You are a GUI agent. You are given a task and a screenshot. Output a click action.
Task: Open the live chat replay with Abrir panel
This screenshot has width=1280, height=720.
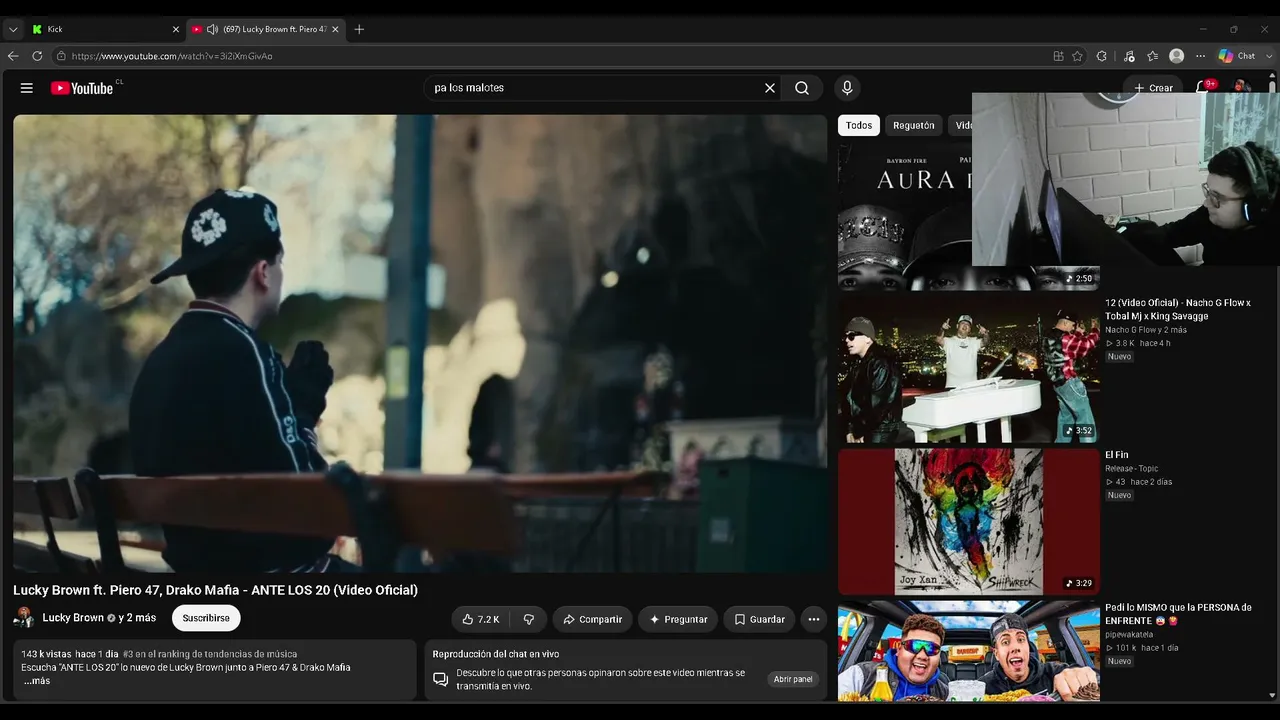[793, 679]
